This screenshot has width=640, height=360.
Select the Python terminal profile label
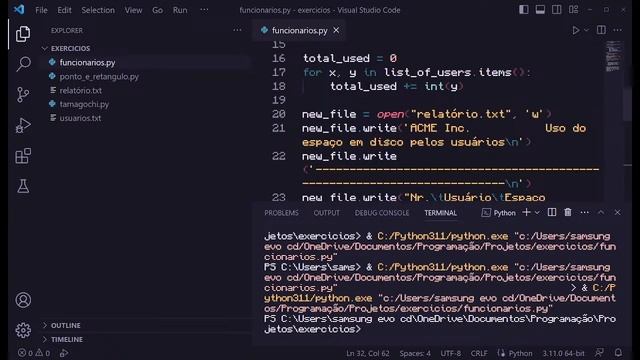tap(499, 213)
